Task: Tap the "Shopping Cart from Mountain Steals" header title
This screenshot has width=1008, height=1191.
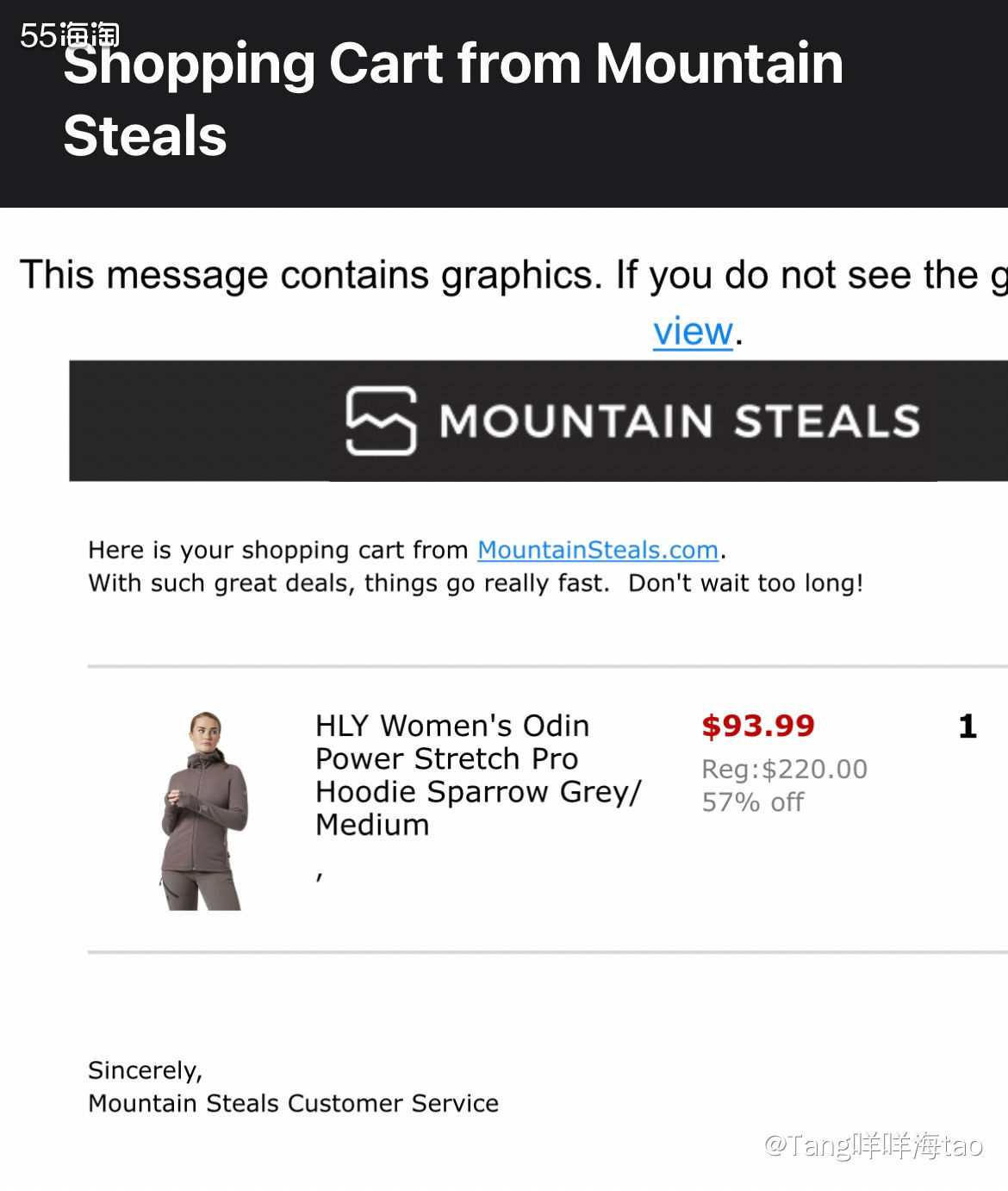Action: pos(453,99)
